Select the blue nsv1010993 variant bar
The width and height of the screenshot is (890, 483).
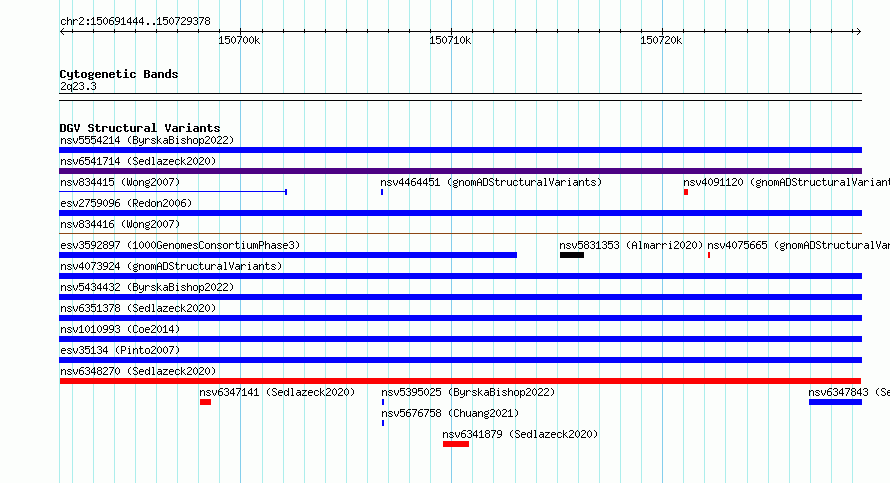(460, 339)
